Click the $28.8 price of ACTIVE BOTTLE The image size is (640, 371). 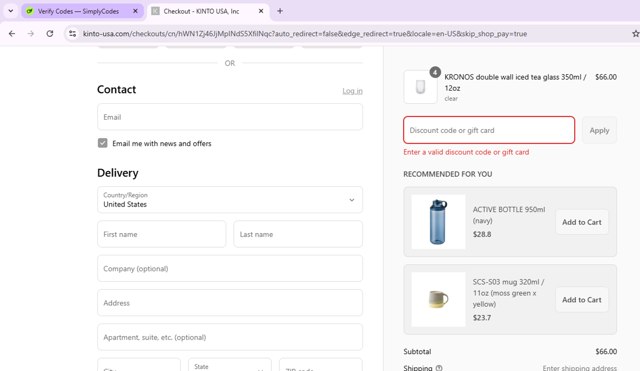482,234
